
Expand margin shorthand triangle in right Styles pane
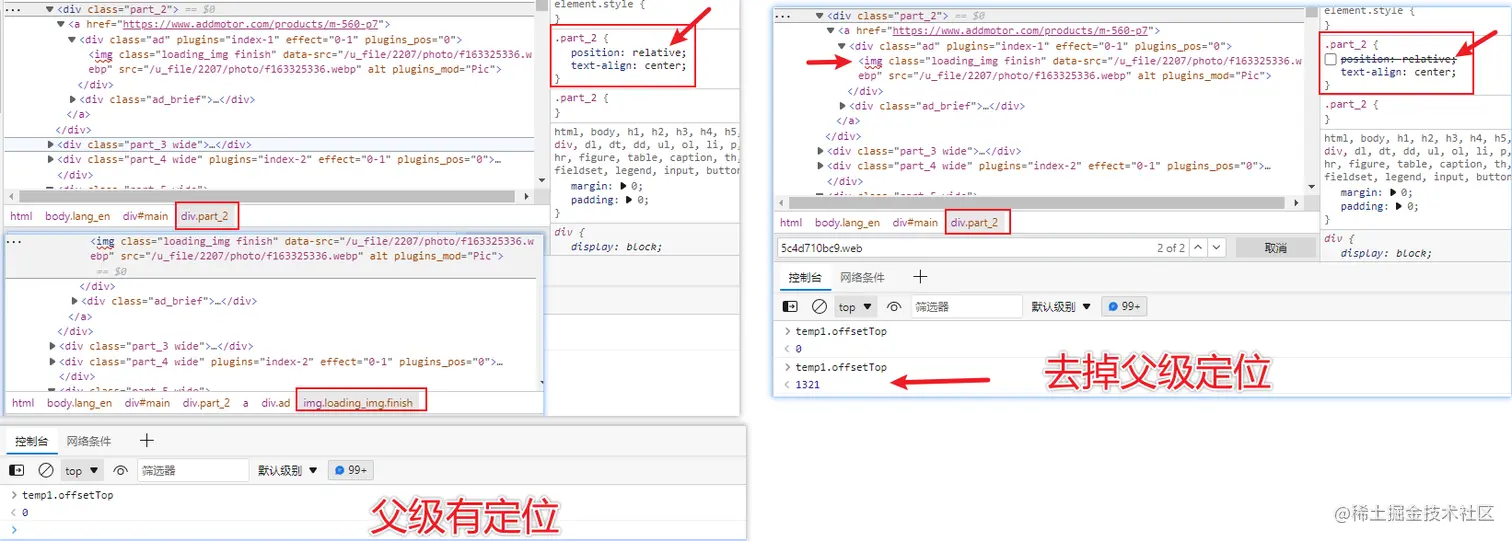(x=1391, y=193)
